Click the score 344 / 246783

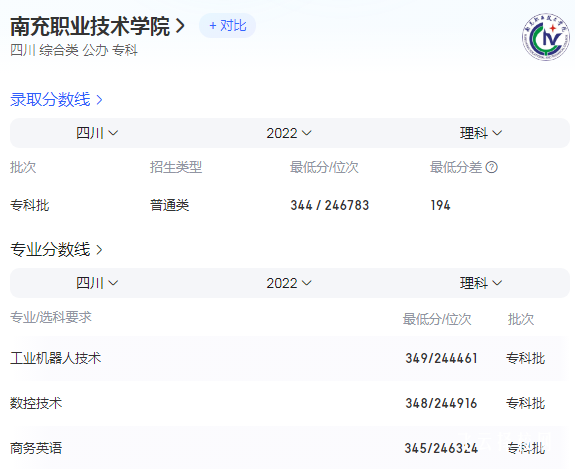pos(330,205)
